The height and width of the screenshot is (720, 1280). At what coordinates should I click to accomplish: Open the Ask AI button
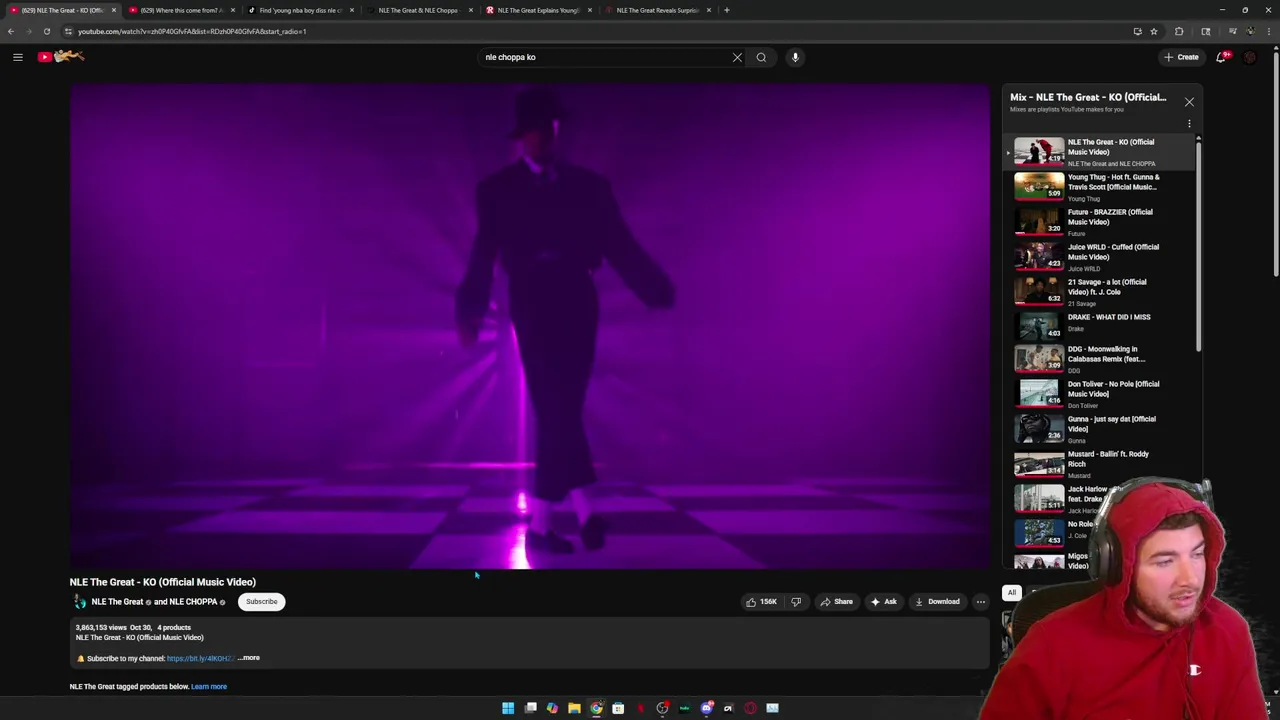pos(884,602)
